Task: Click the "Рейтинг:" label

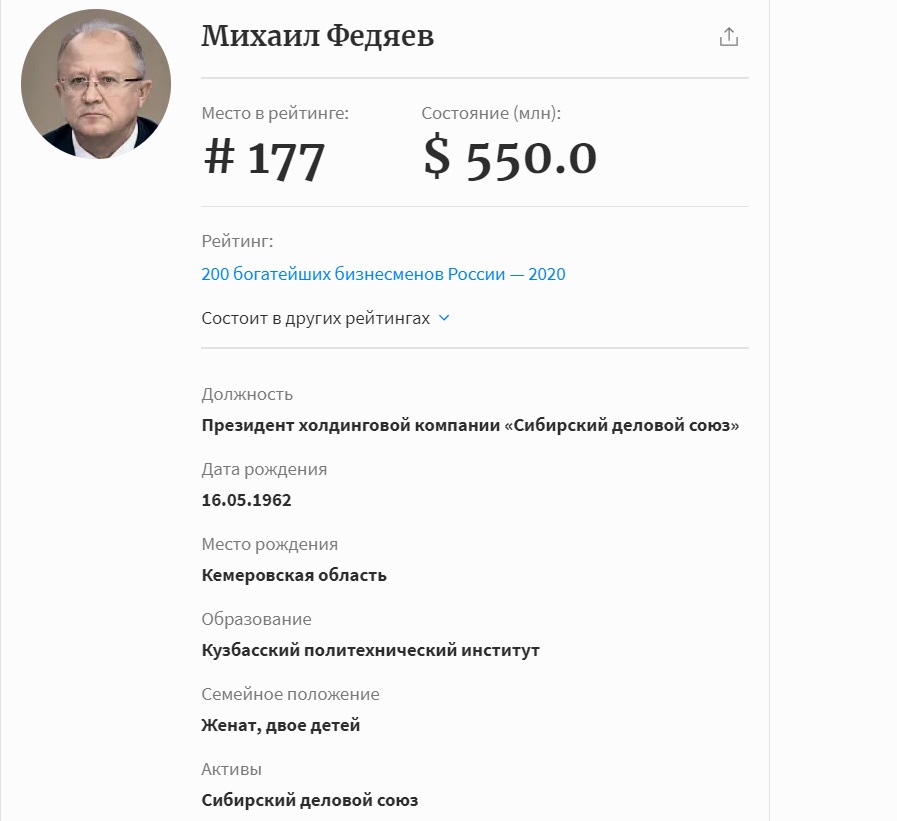Action: (237, 241)
